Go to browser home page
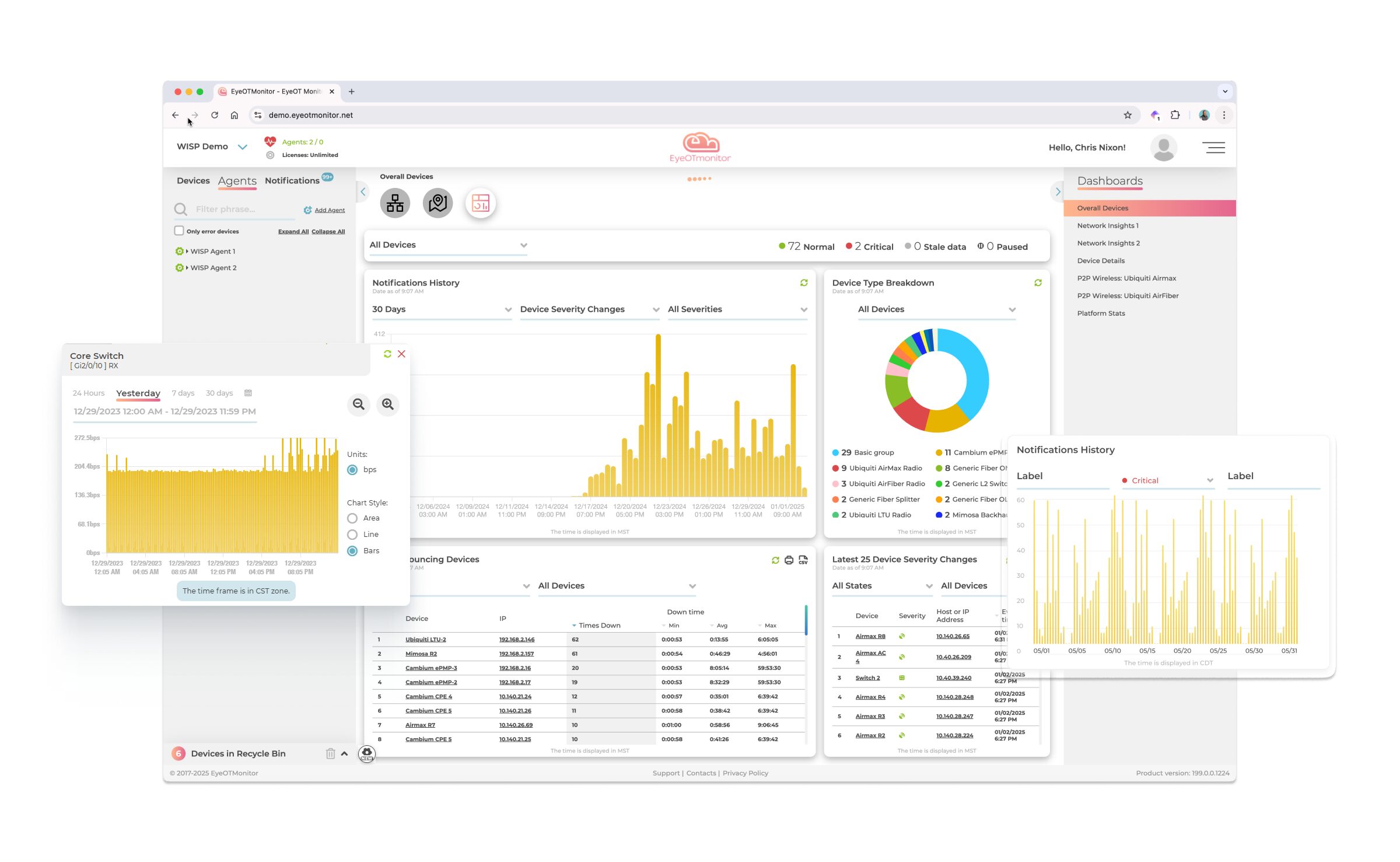Screen dimensions: 1400x862 pos(235,115)
